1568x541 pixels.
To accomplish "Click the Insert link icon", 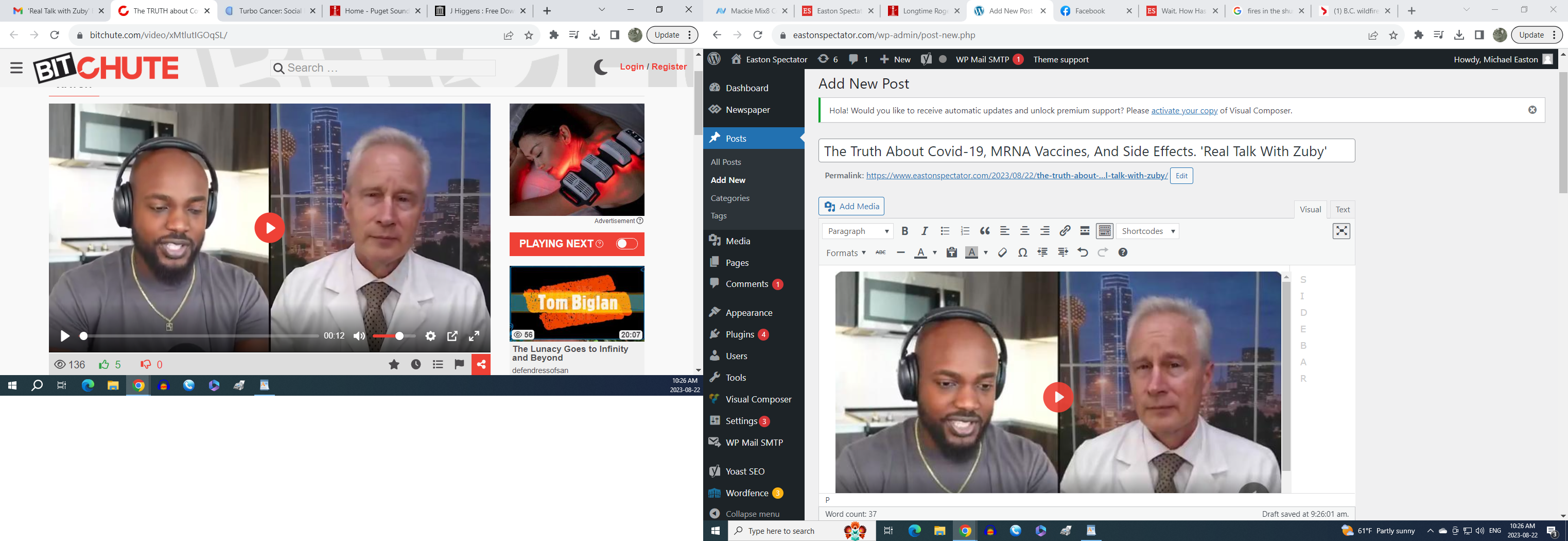I will (1065, 231).
